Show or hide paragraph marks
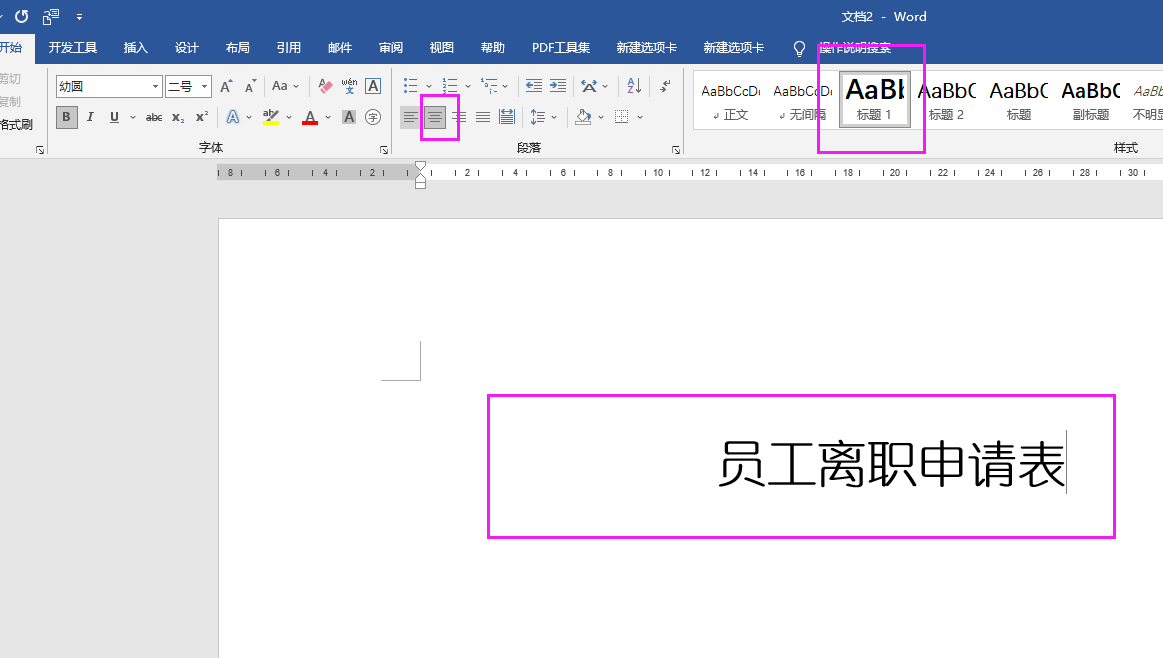Viewport: 1163px width, 658px height. pyautogui.click(x=664, y=86)
